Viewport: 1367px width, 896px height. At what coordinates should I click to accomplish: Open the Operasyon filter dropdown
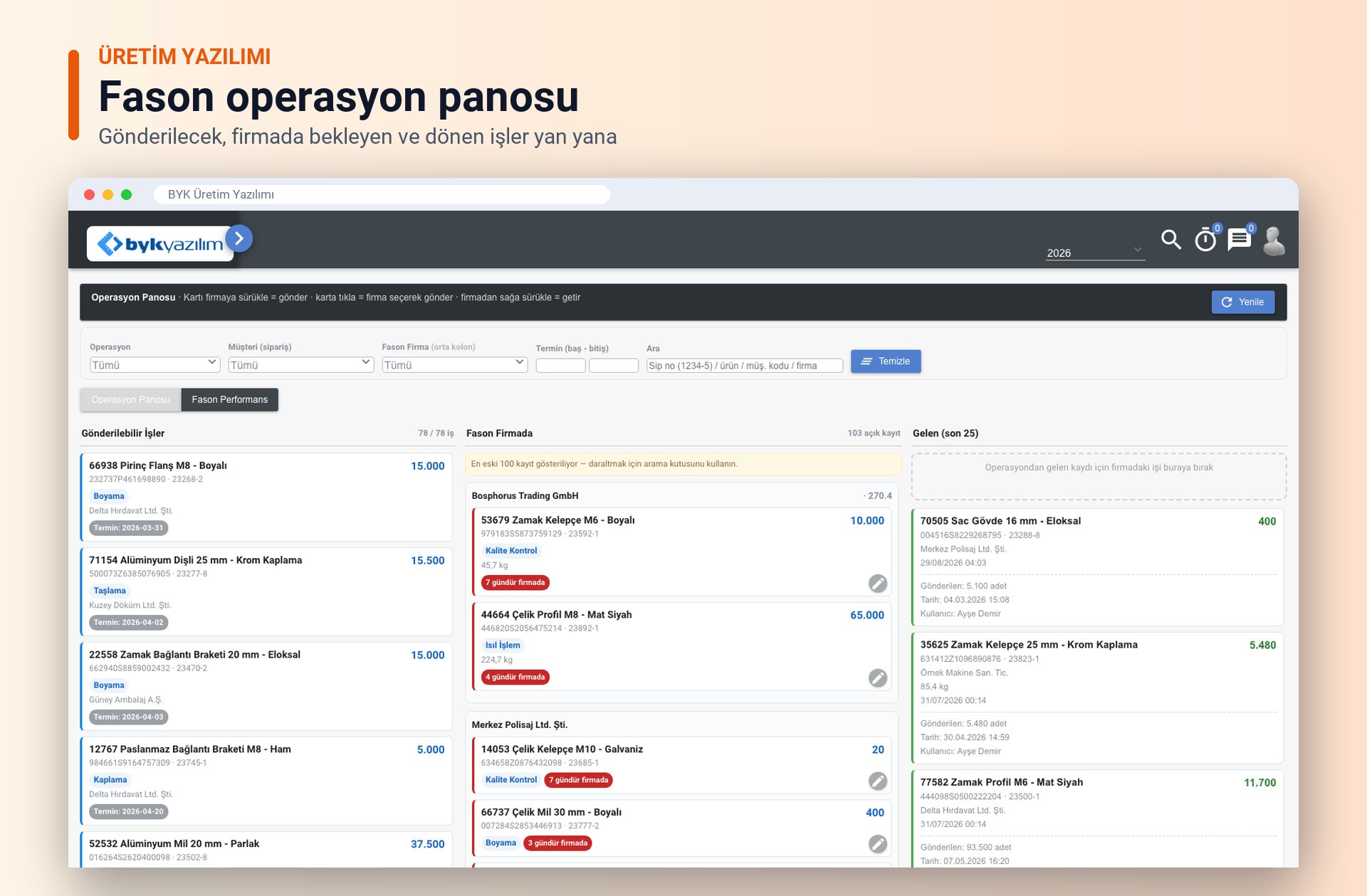[x=154, y=364]
